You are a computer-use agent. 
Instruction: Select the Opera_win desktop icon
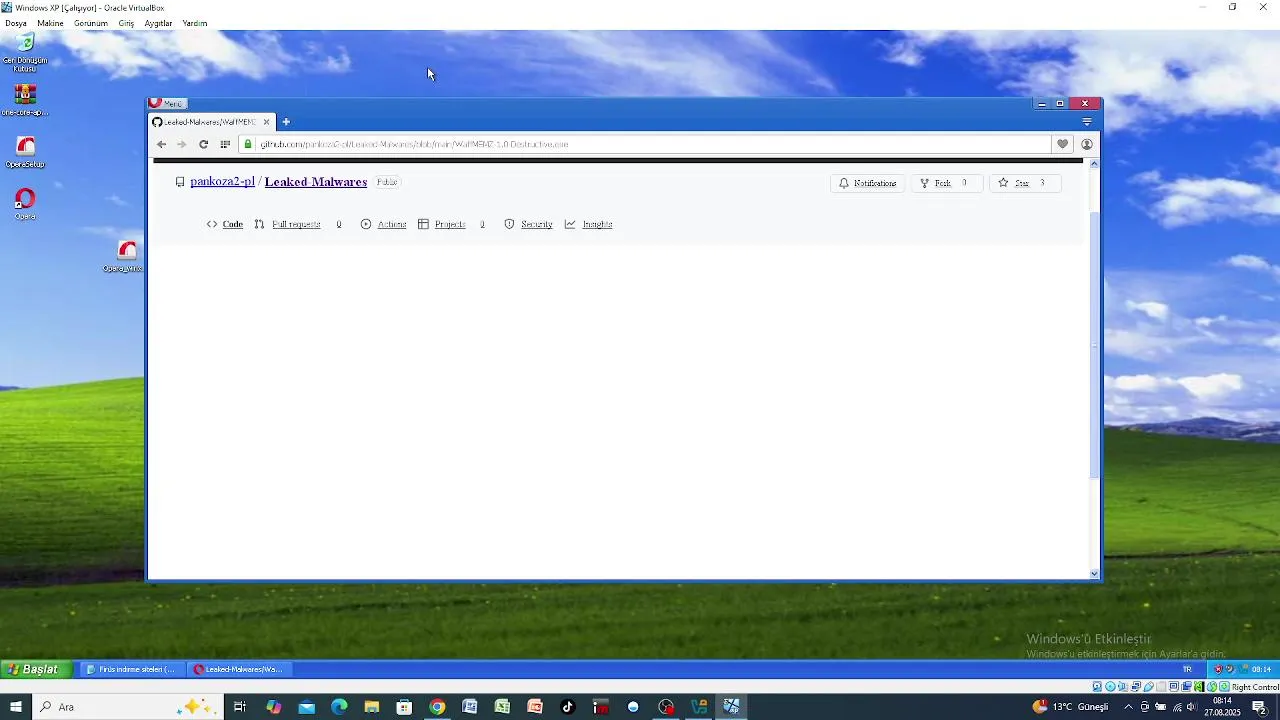(x=125, y=256)
